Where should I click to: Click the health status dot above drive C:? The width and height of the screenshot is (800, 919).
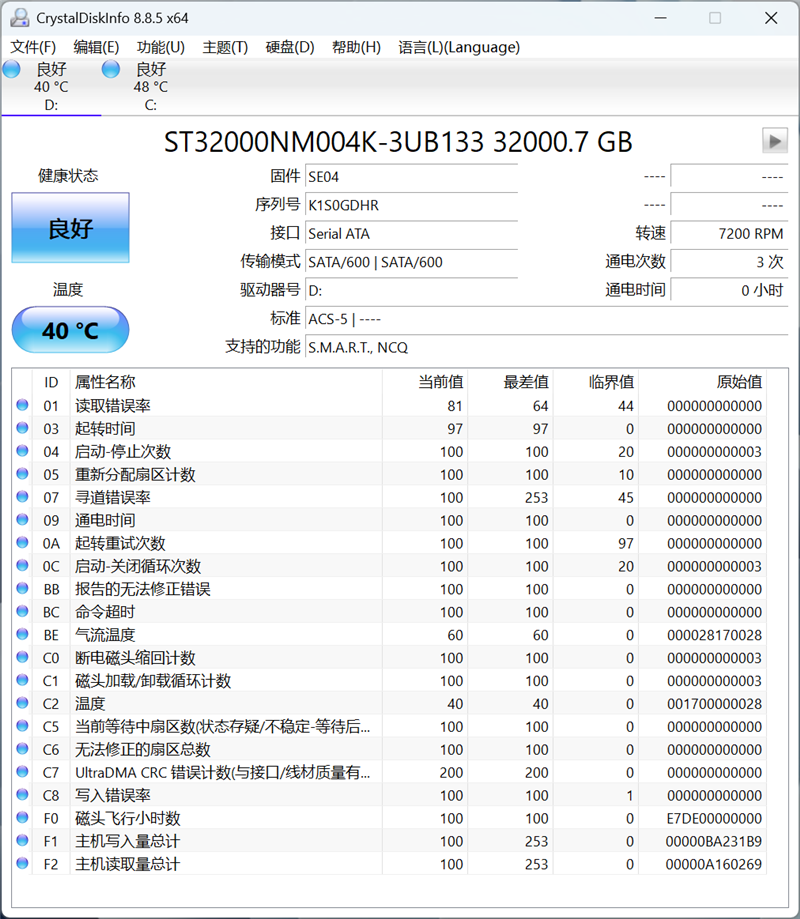tap(108, 69)
